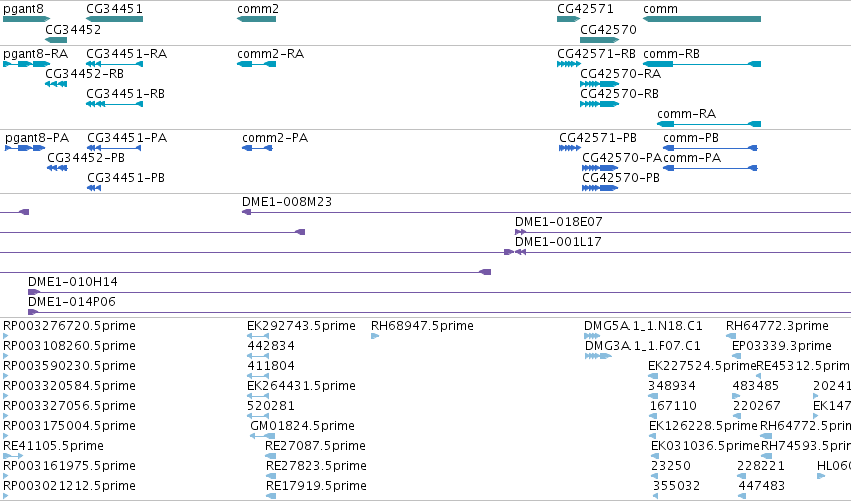
Task: Select the DME1-018E07 clone label
Action: tap(558, 221)
